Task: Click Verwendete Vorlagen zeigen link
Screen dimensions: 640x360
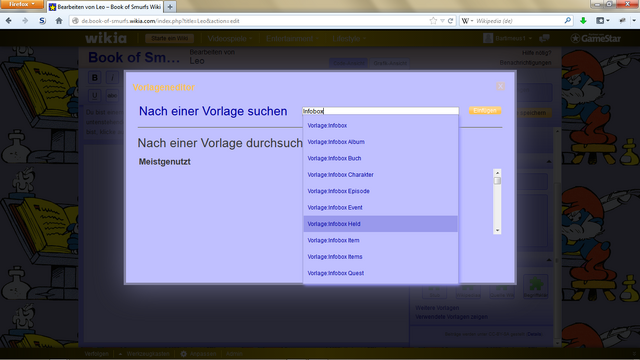Action: point(451,317)
